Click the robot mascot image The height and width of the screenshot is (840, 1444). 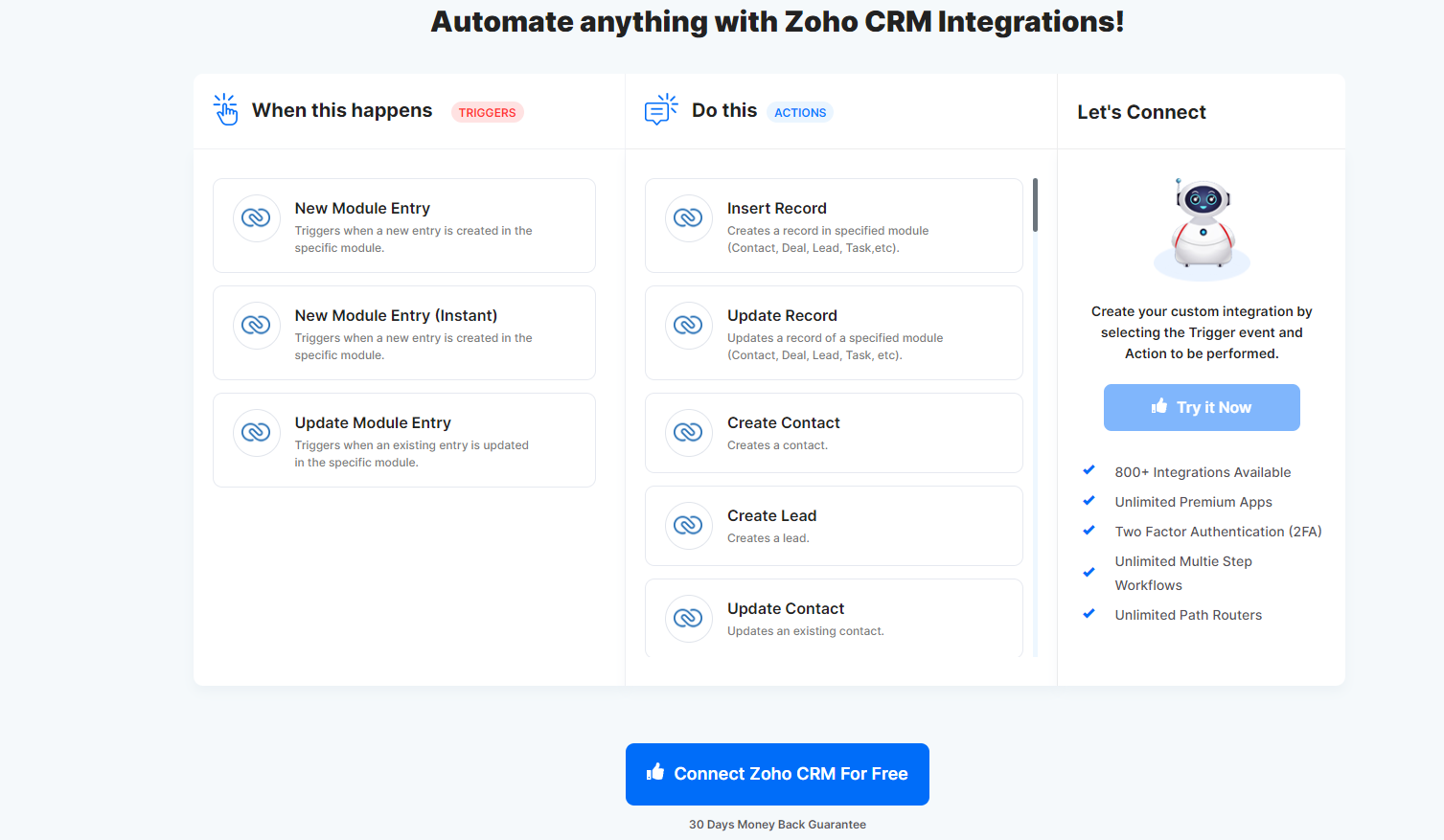1202,228
